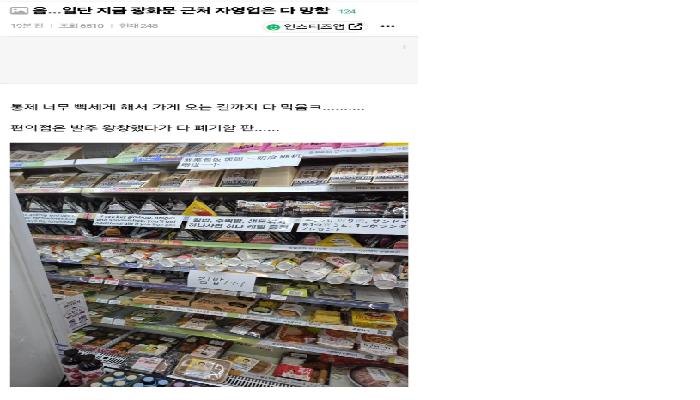The width and height of the screenshot is (700, 400).
Task: Click the yellow boxed item on lower shelf
Action: 374,320
